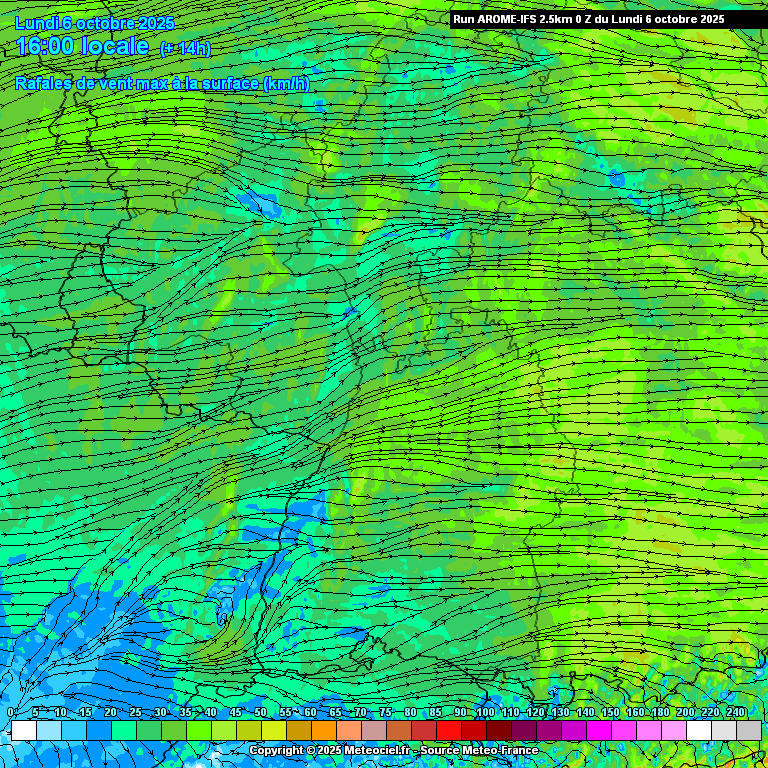Screen dimensions: 768x768
Task: Click the (+14h) forecast offset text
Action: (x=185, y=49)
